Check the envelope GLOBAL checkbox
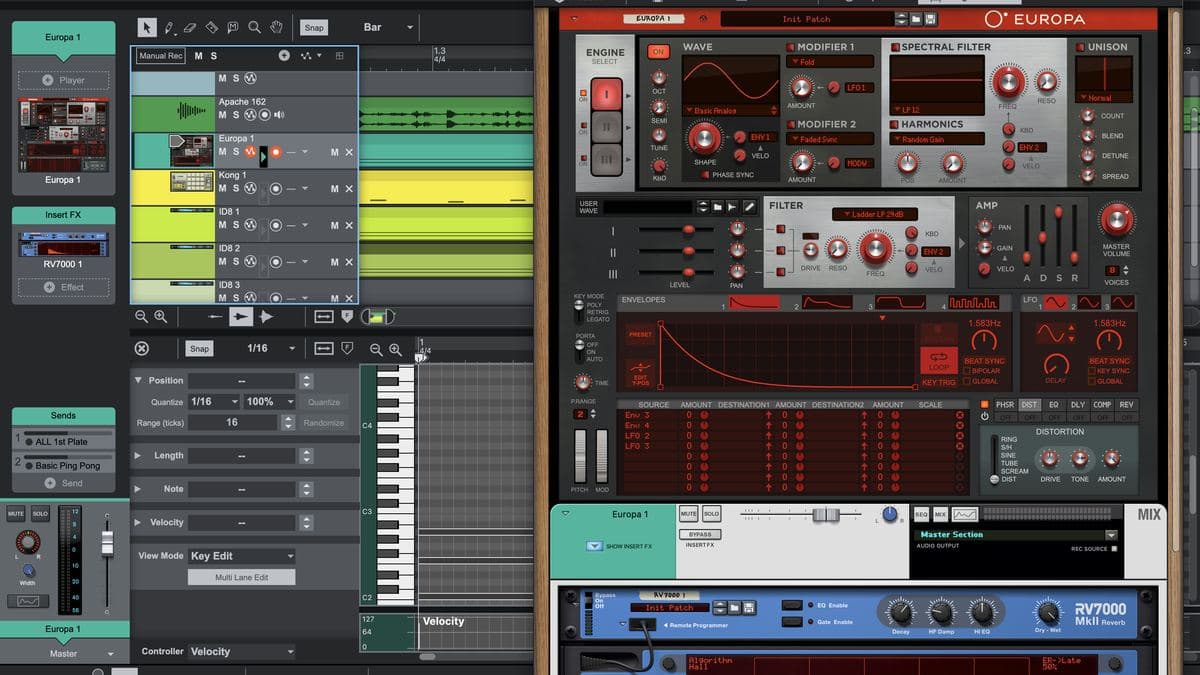This screenshot has width=1200, height=675. pos(966,381)
